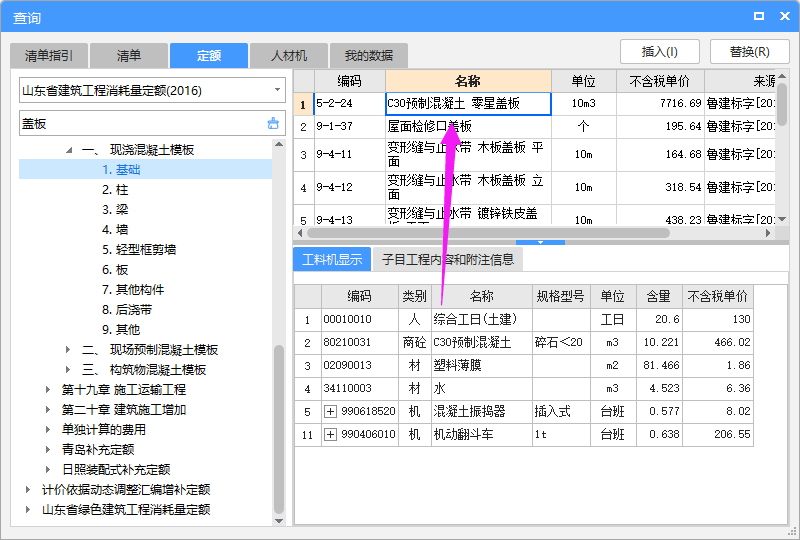Select machine row 机动翻斗车

point(481,434)
